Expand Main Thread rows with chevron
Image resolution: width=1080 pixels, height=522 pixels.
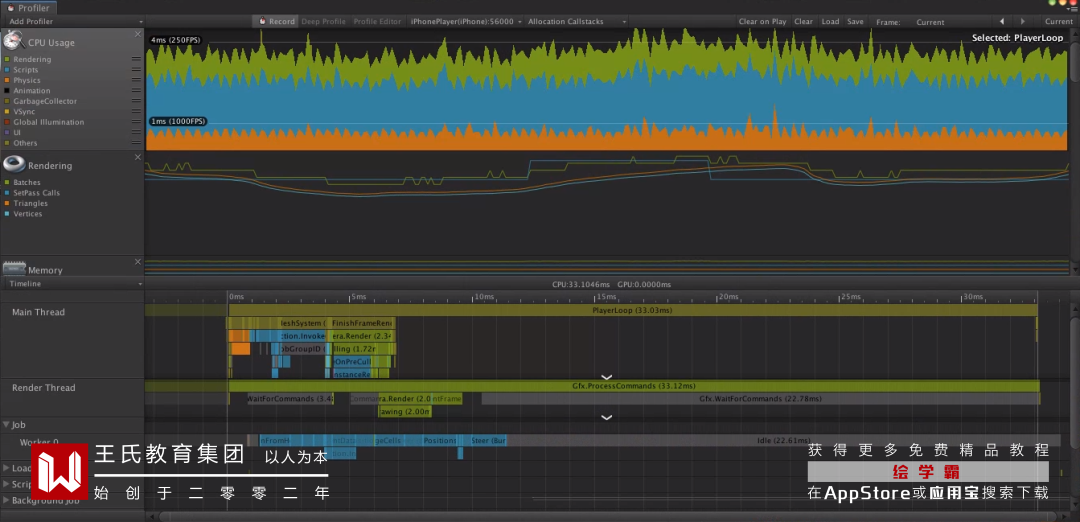click(607, 377)
